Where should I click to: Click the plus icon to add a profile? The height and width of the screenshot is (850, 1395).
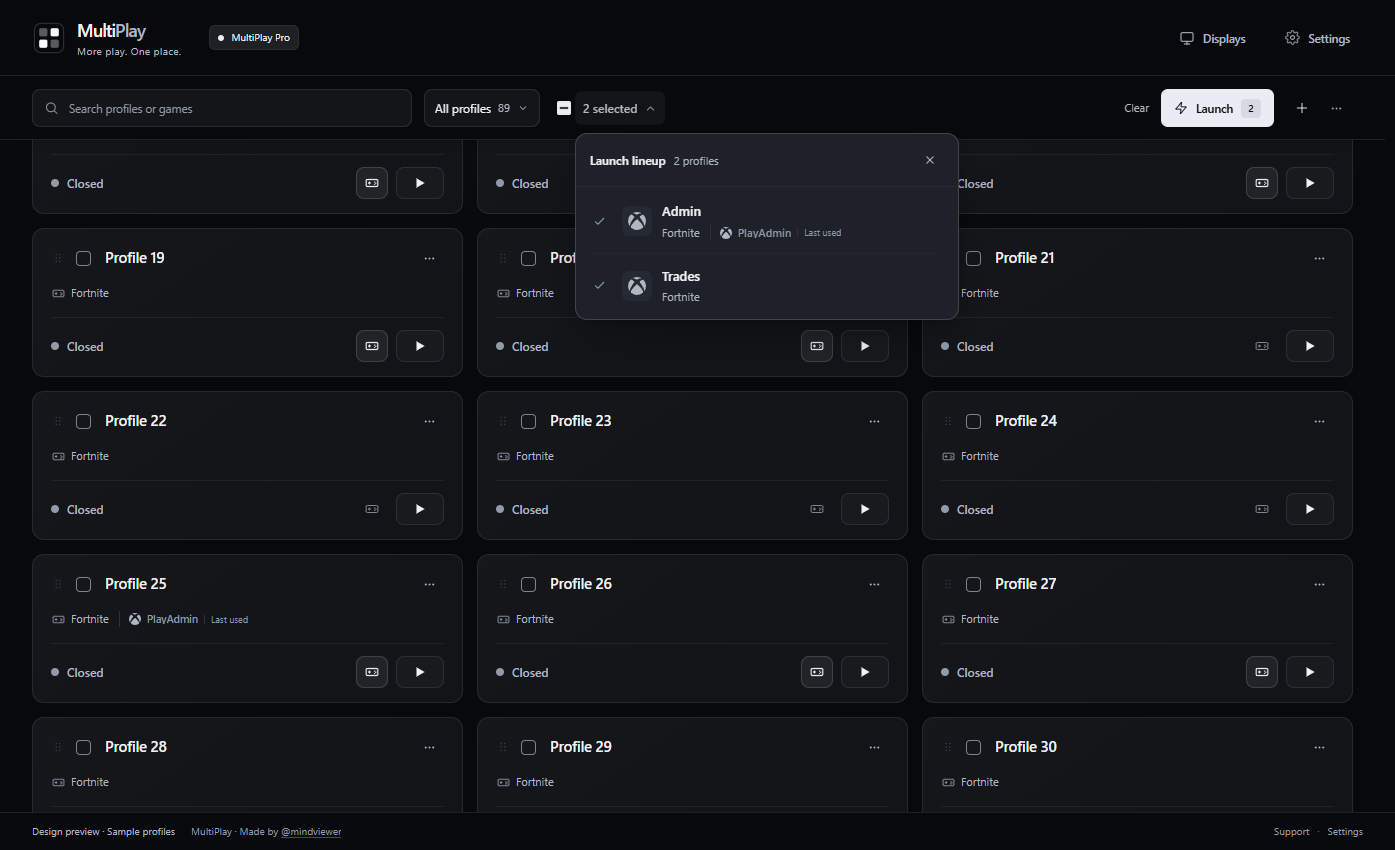(1301, 108)
